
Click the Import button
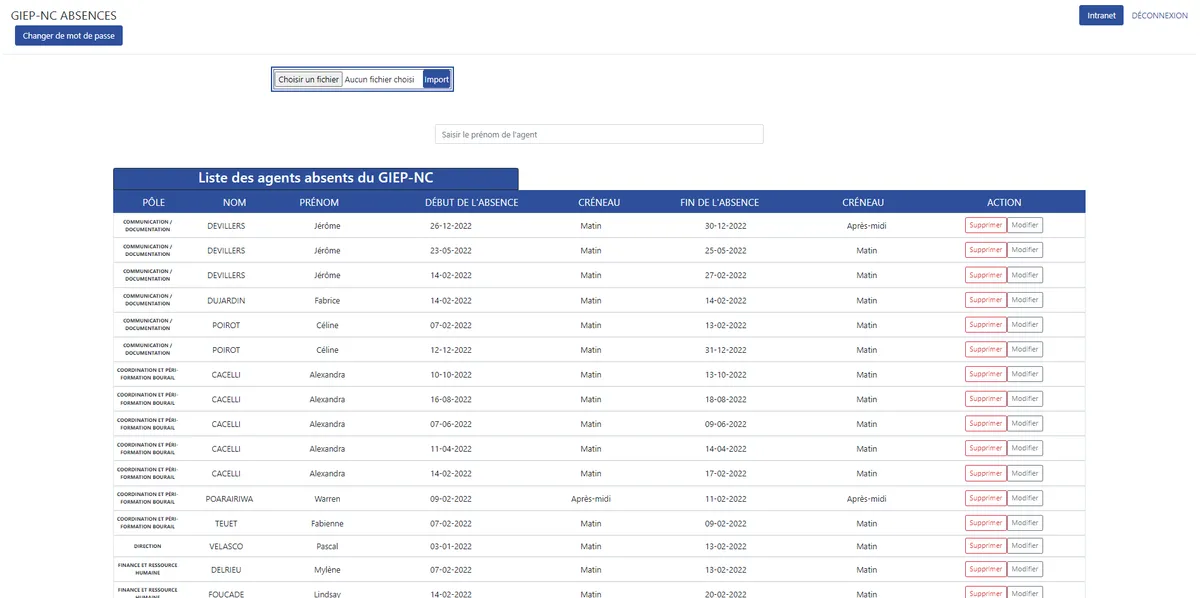tap(436, 79)
